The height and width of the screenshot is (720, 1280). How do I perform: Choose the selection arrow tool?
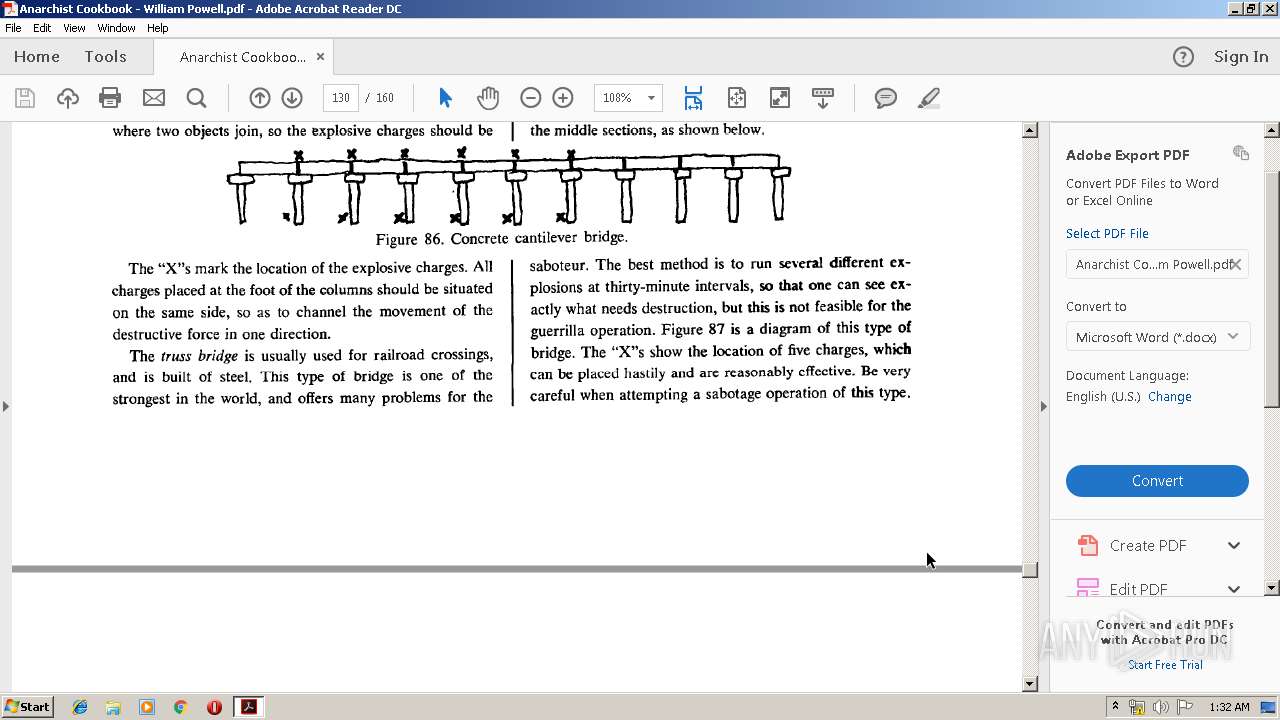pyautogui.click(x=445, y=98)
